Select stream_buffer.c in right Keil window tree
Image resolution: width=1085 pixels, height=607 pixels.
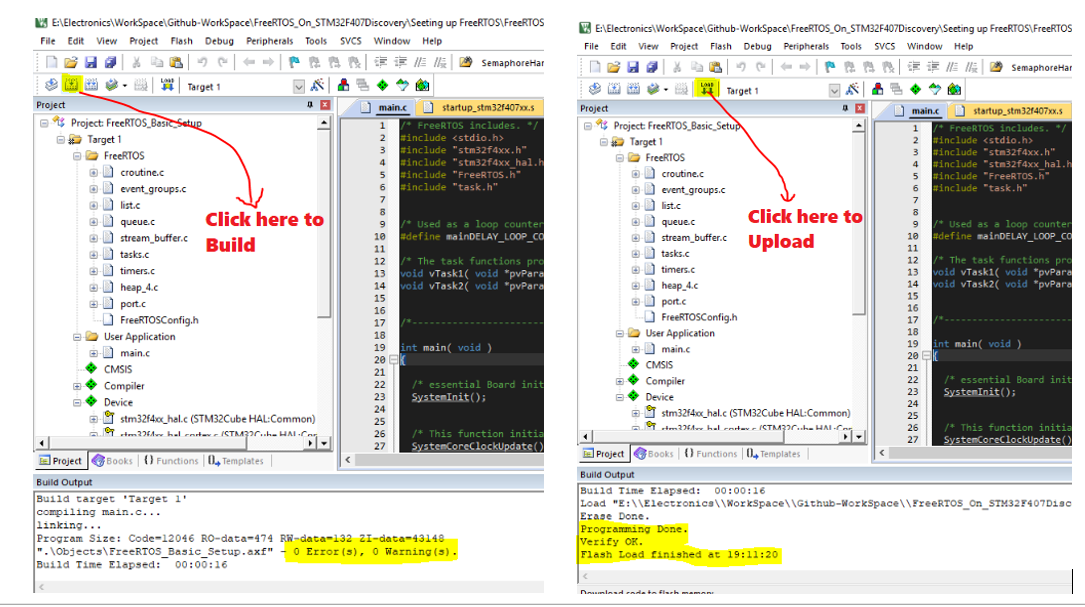tap(693, 237)
